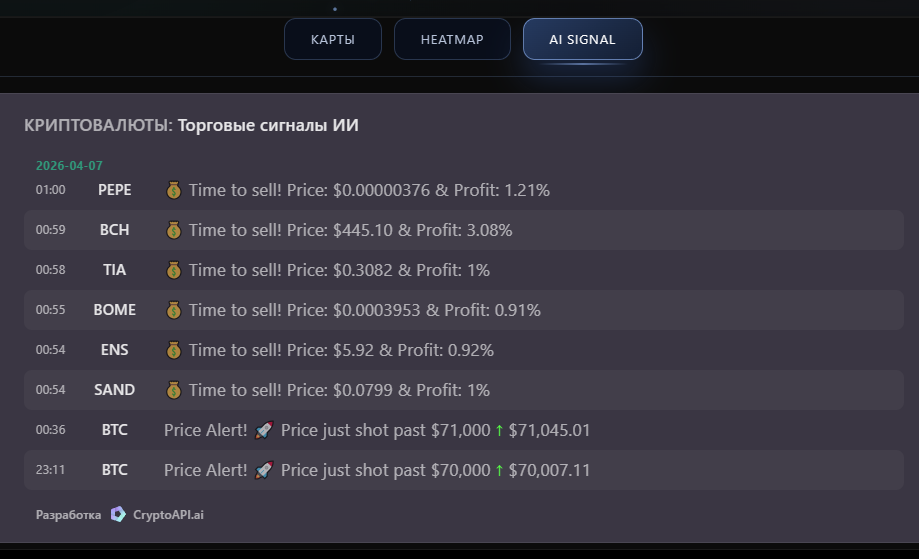
Task: Click the rocket icon in $70,000 alert
Action: tap(264, 470)
